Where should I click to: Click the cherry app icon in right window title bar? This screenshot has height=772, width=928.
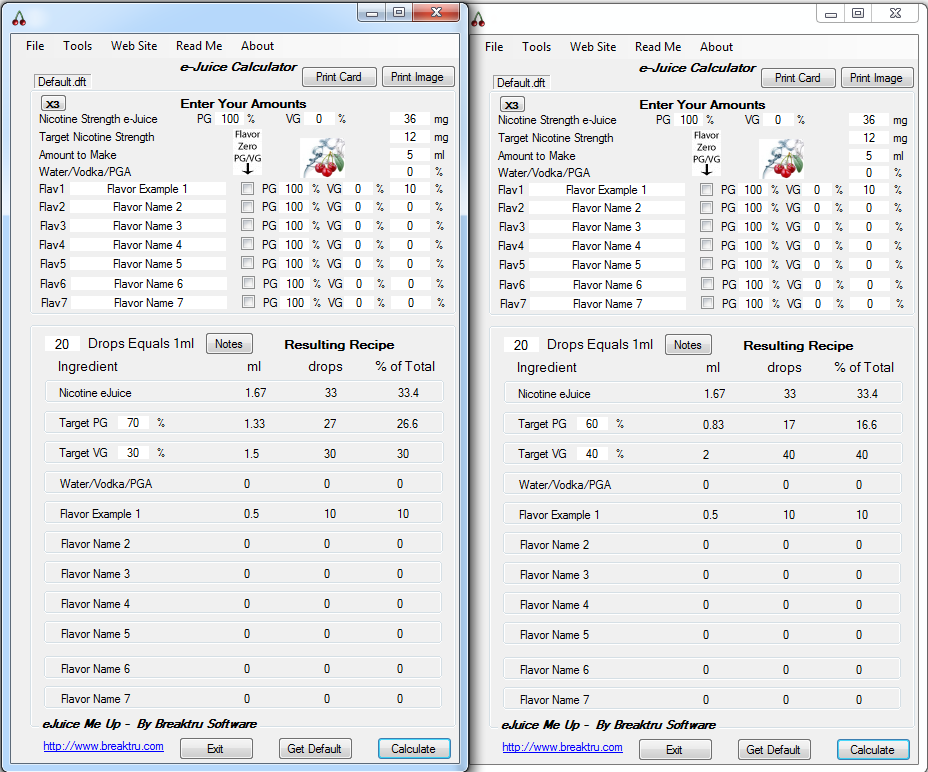point(478,20)
